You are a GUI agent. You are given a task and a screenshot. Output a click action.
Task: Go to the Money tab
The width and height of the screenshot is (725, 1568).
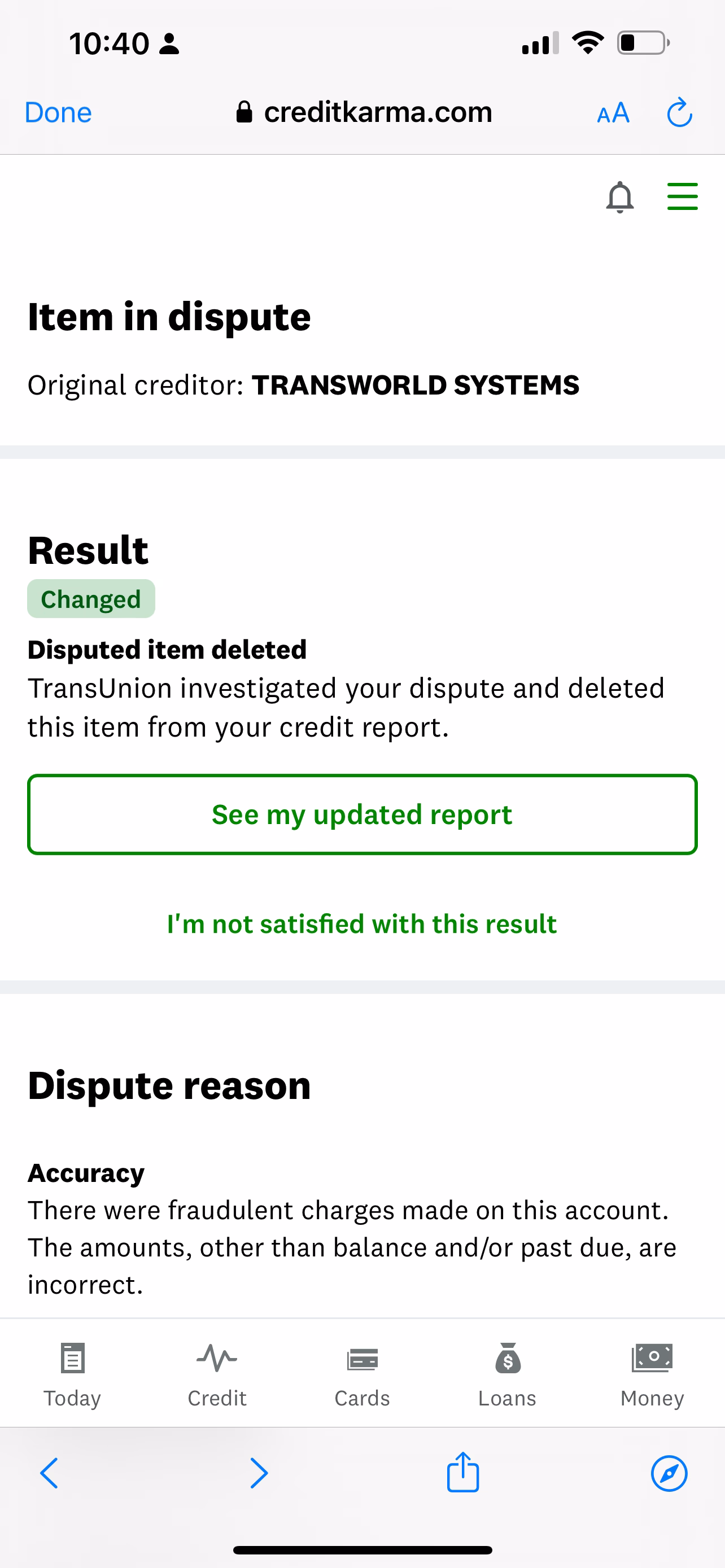[652, 1374]
